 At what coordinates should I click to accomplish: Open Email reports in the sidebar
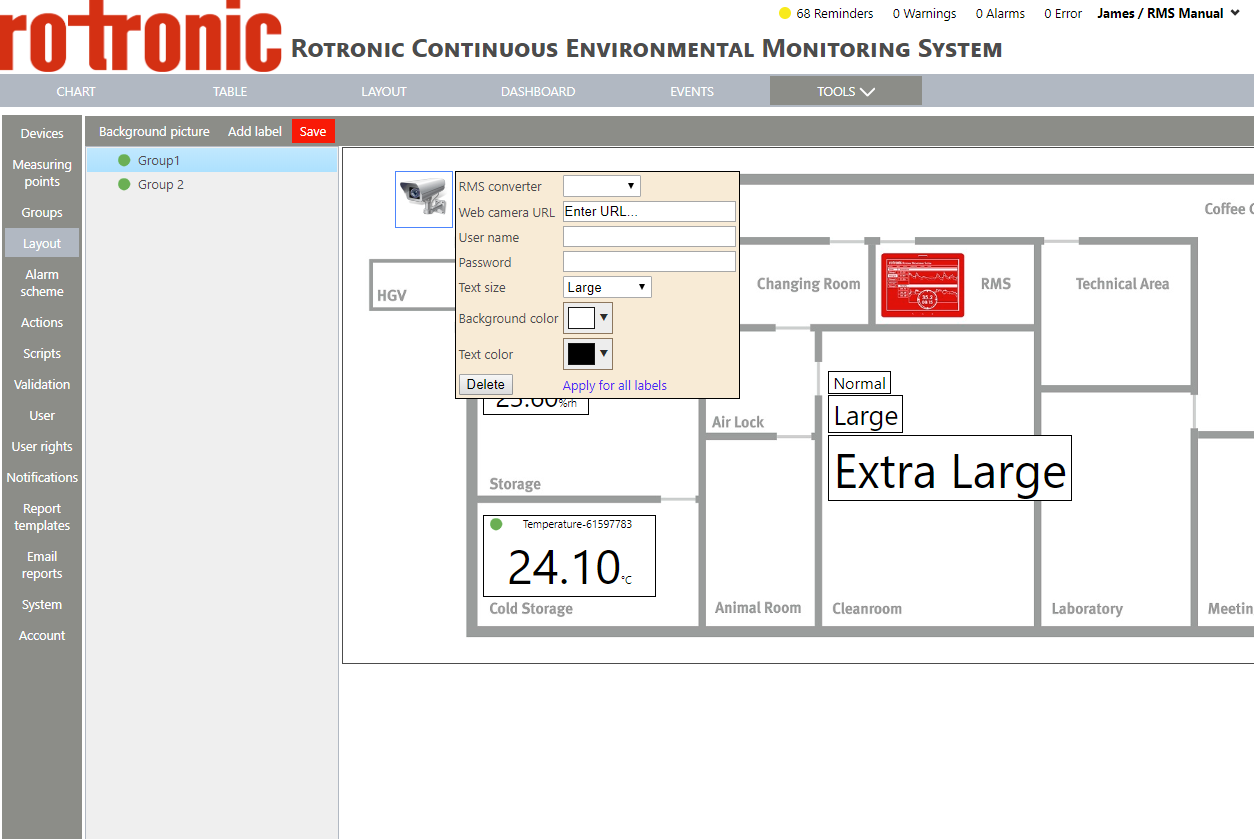point(42,565)
